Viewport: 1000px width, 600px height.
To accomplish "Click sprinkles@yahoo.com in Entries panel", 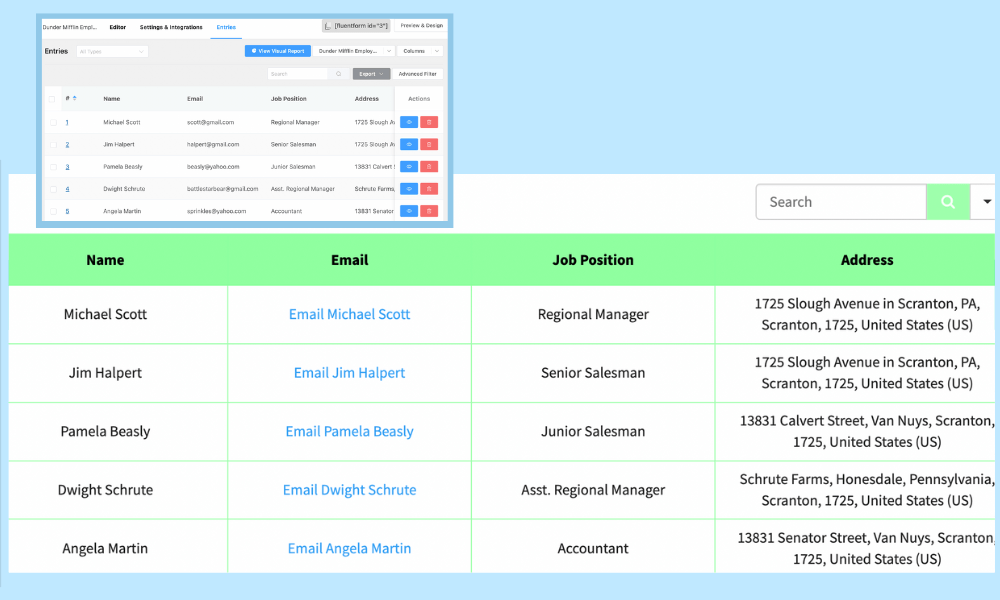I will (216, 211).
